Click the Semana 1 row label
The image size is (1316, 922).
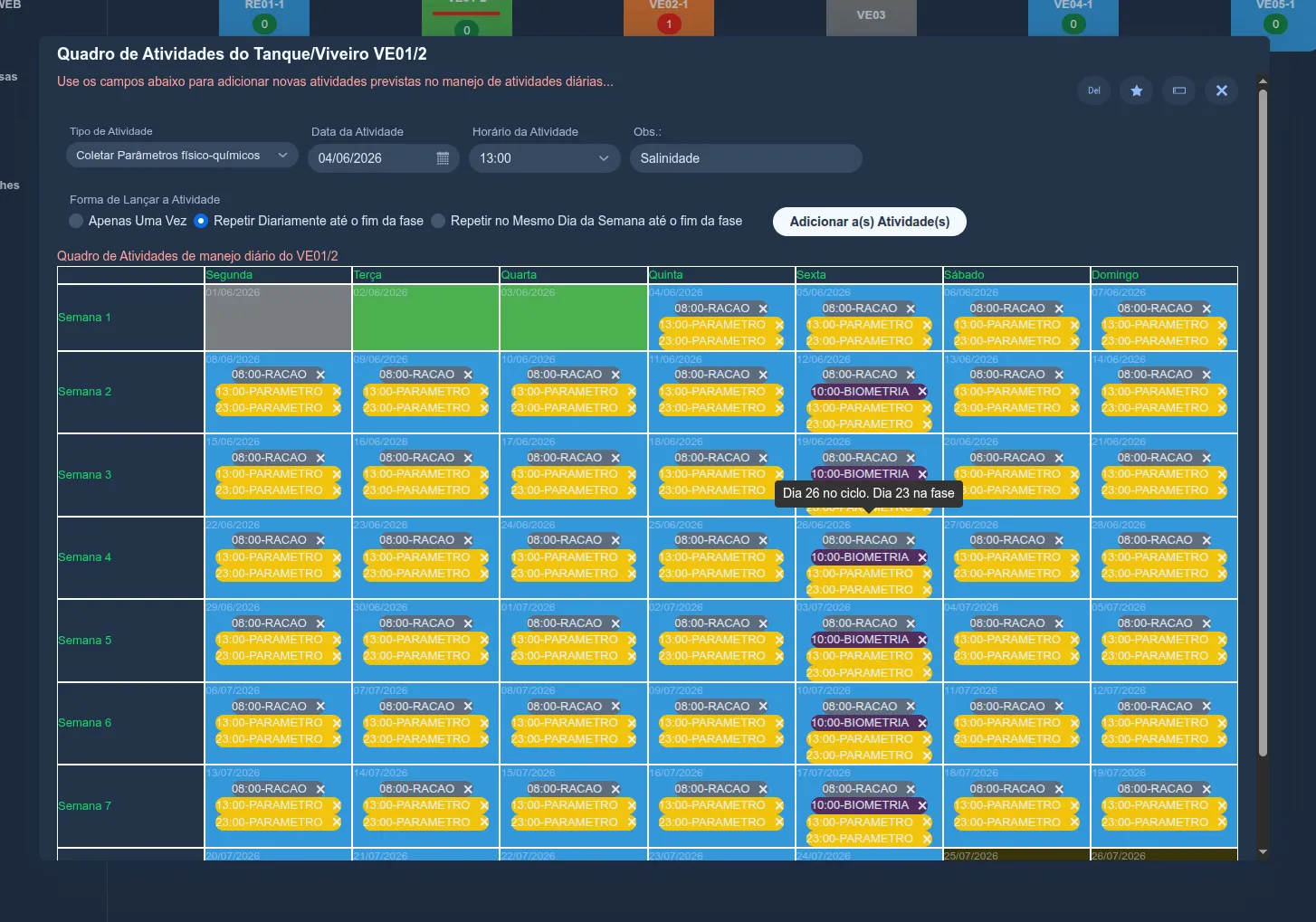pyautogui.click(x=84, y=318)
